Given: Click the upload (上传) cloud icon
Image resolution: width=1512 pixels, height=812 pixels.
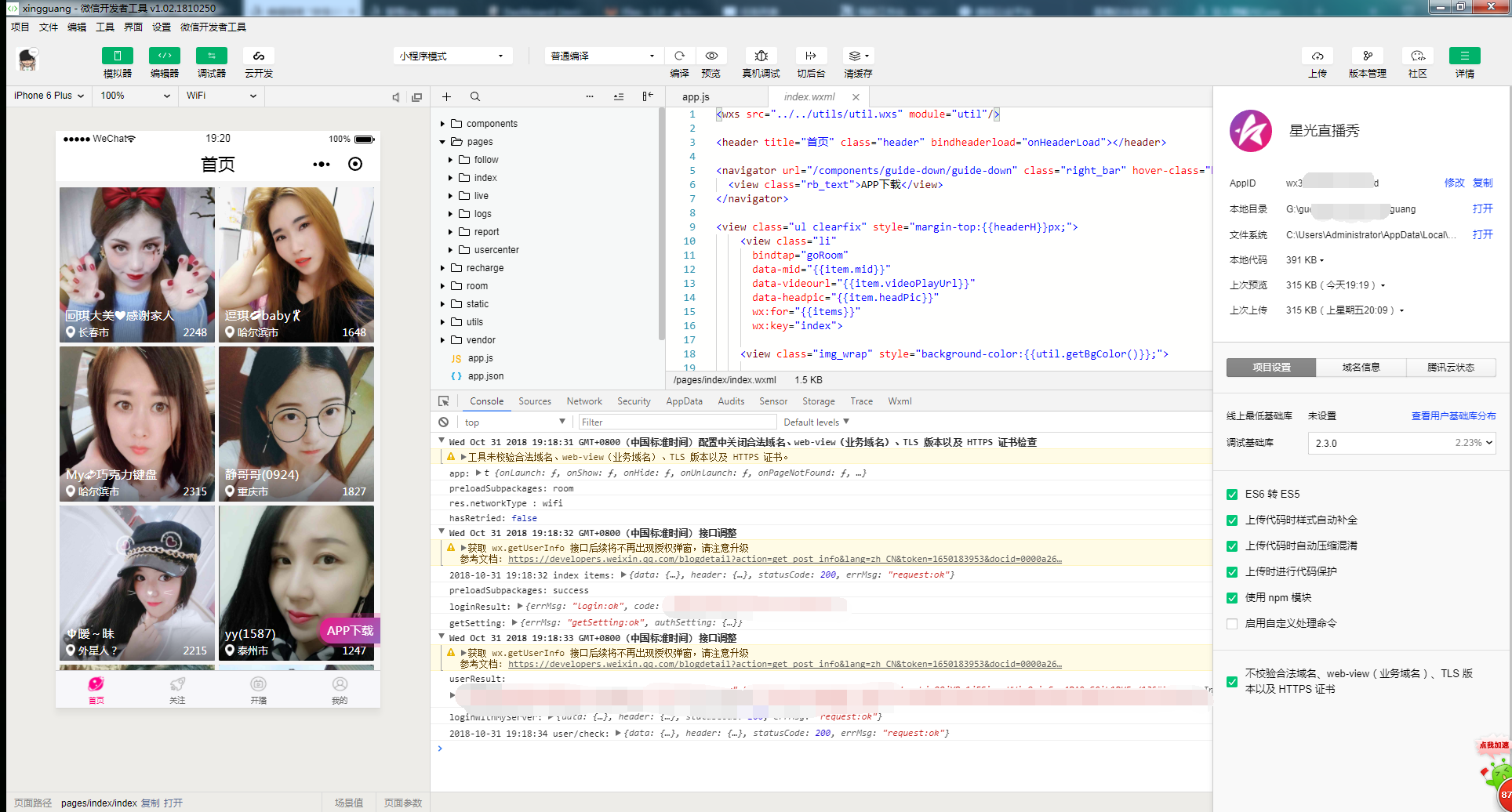Looking at the screenshot, I should click(1317, 56).
